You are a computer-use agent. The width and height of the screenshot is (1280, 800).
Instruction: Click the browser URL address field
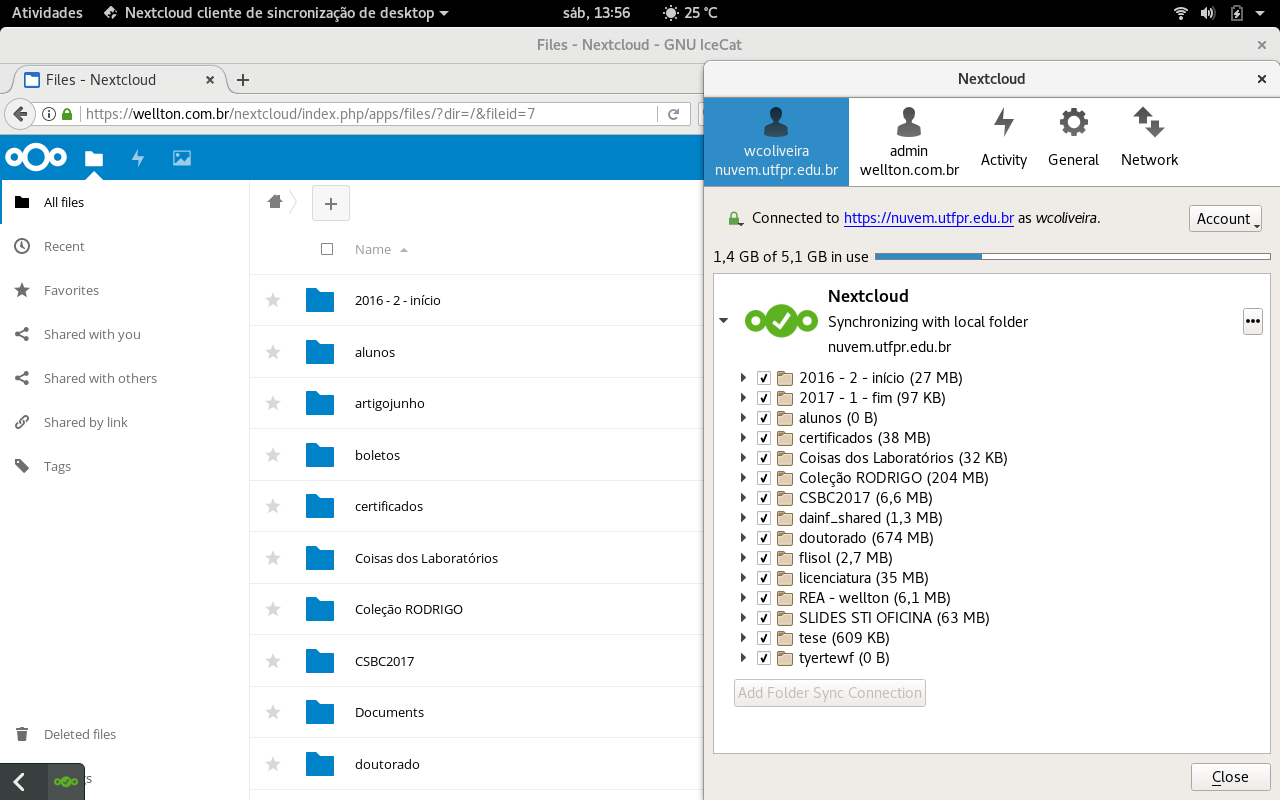point(370,114)
